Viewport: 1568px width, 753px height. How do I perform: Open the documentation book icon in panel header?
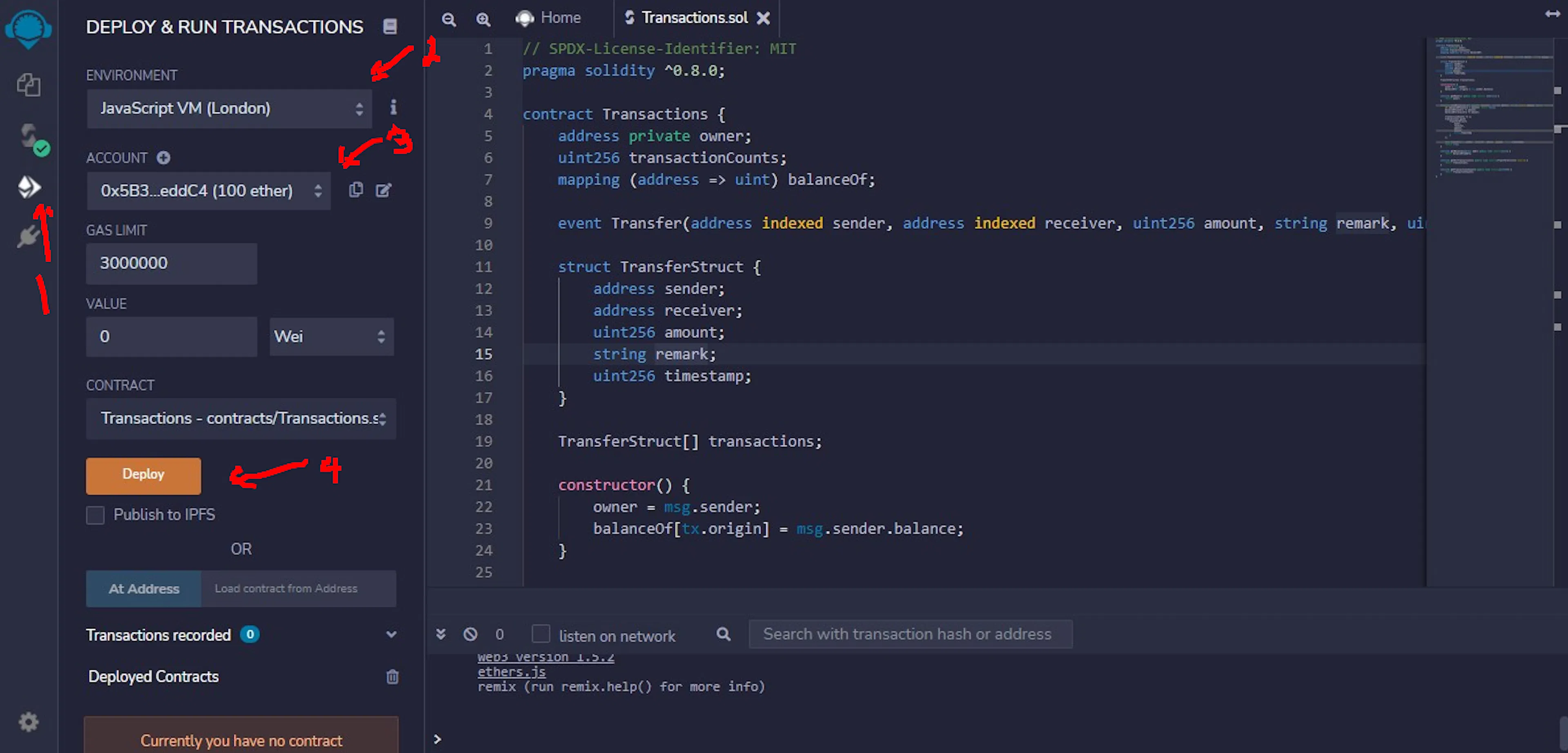pyautogui.click(x=390, y=26)
